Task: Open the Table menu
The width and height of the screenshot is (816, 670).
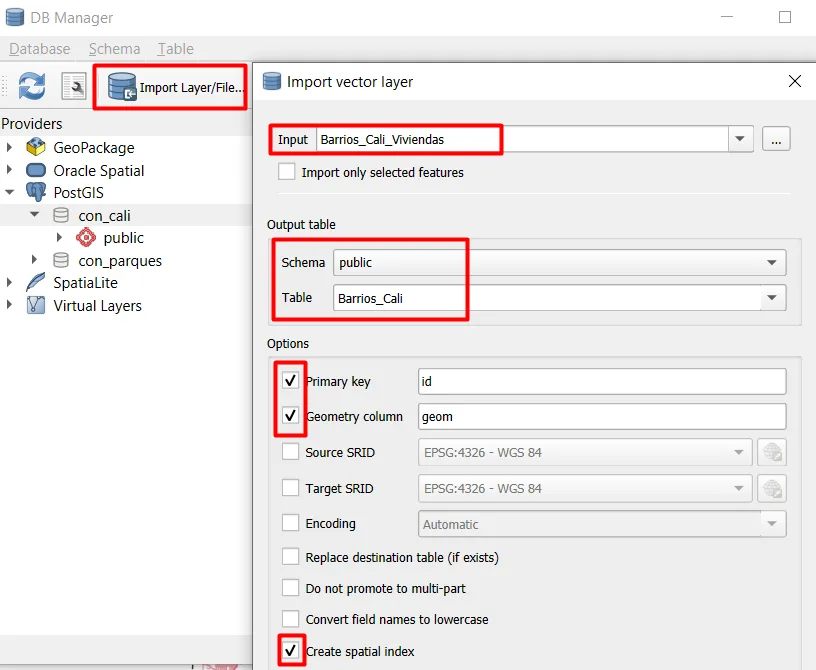Action: click(x=175, y=49)
